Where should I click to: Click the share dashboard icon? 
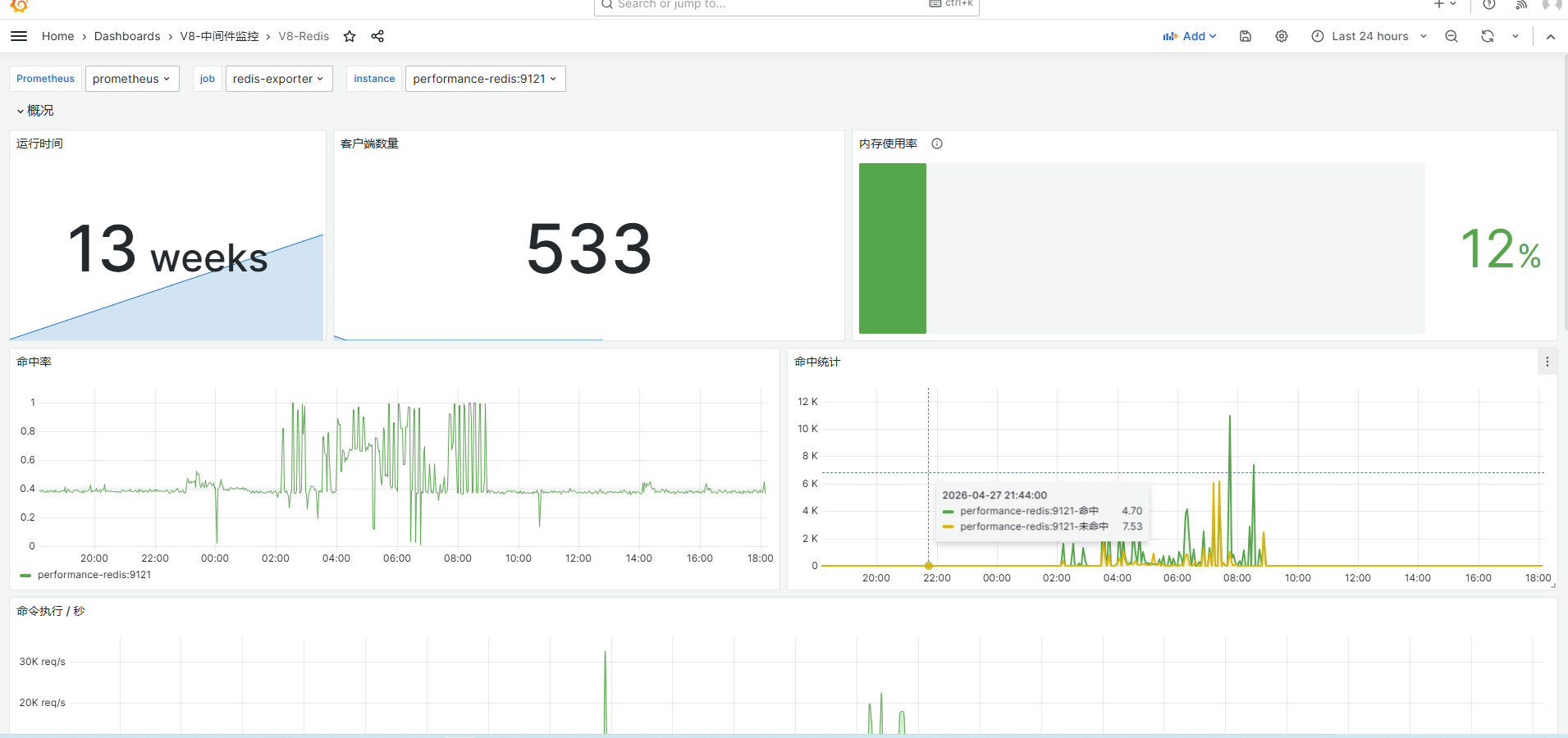pyautogui.click(x=377, y=36)
